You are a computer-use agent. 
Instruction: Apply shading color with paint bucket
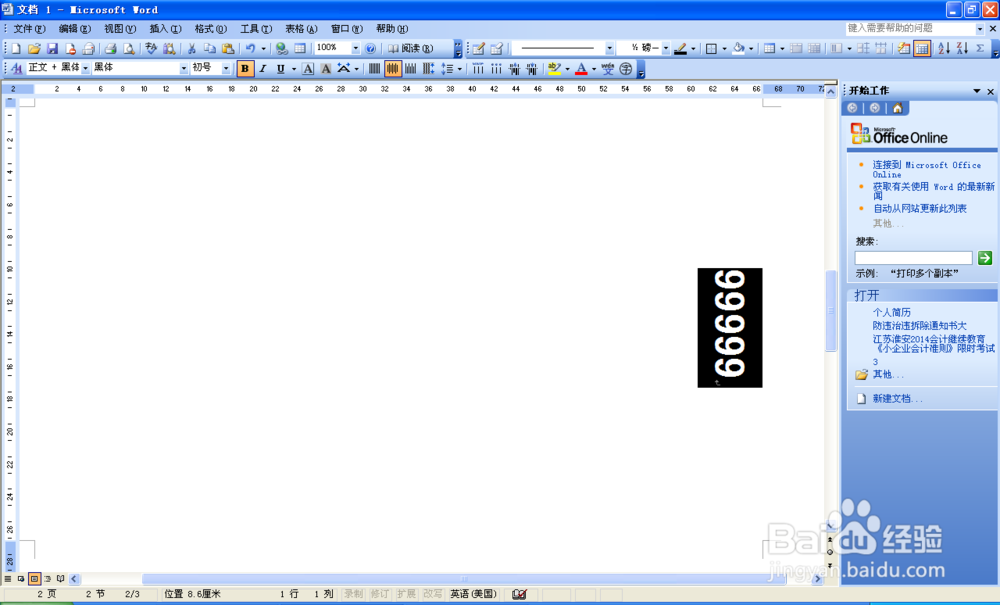(x=739, y=48)
